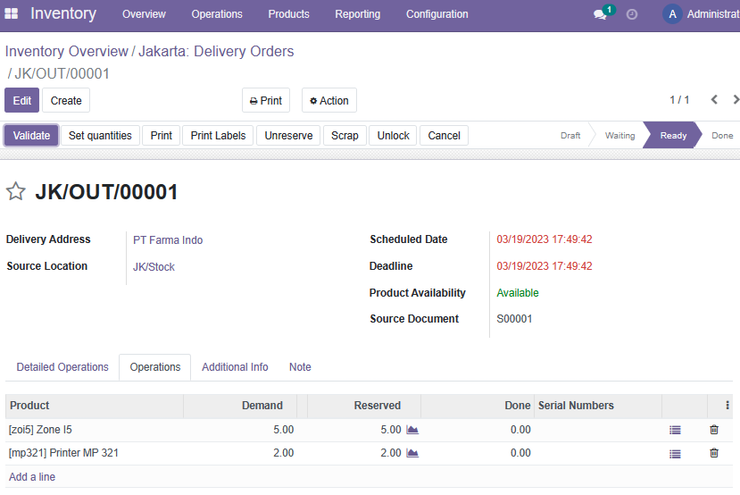Image resolution: width=740 pixels, height=495 pixels.
Task: Click Add a line link
Action: coord(32,477)
